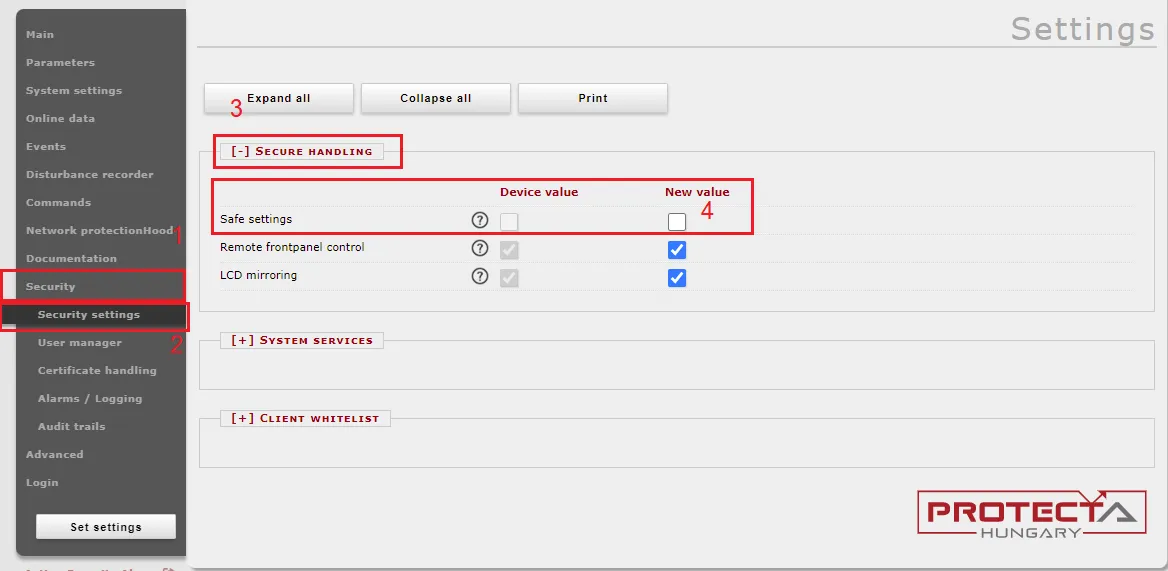
Task: Toggle the Security menu group
Action: point(51,287)
